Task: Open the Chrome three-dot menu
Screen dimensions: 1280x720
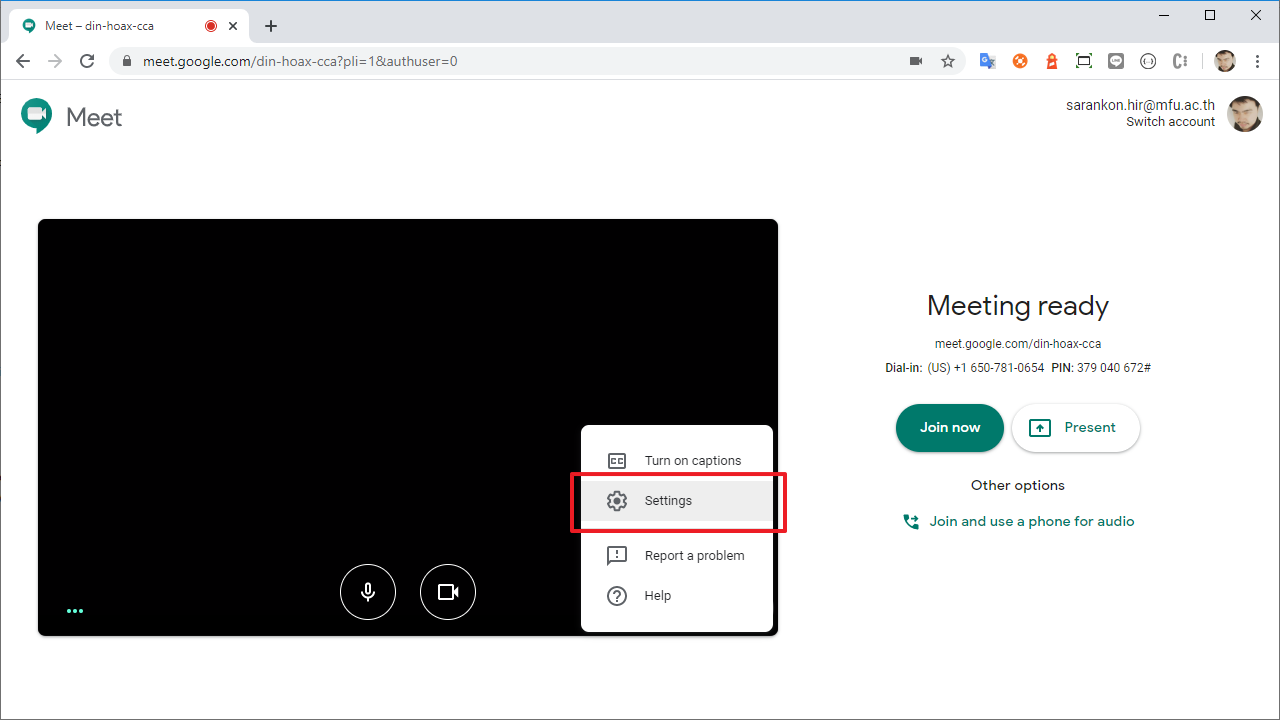Action: [x=1257, y=61]
